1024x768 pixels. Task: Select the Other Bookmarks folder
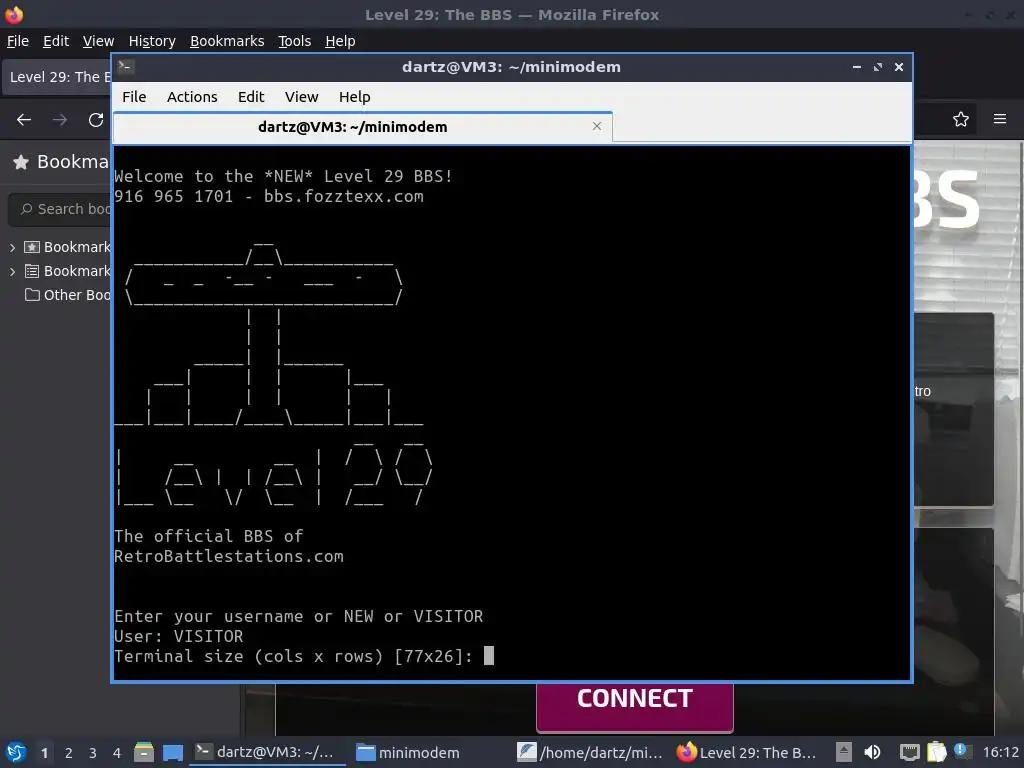67,295
